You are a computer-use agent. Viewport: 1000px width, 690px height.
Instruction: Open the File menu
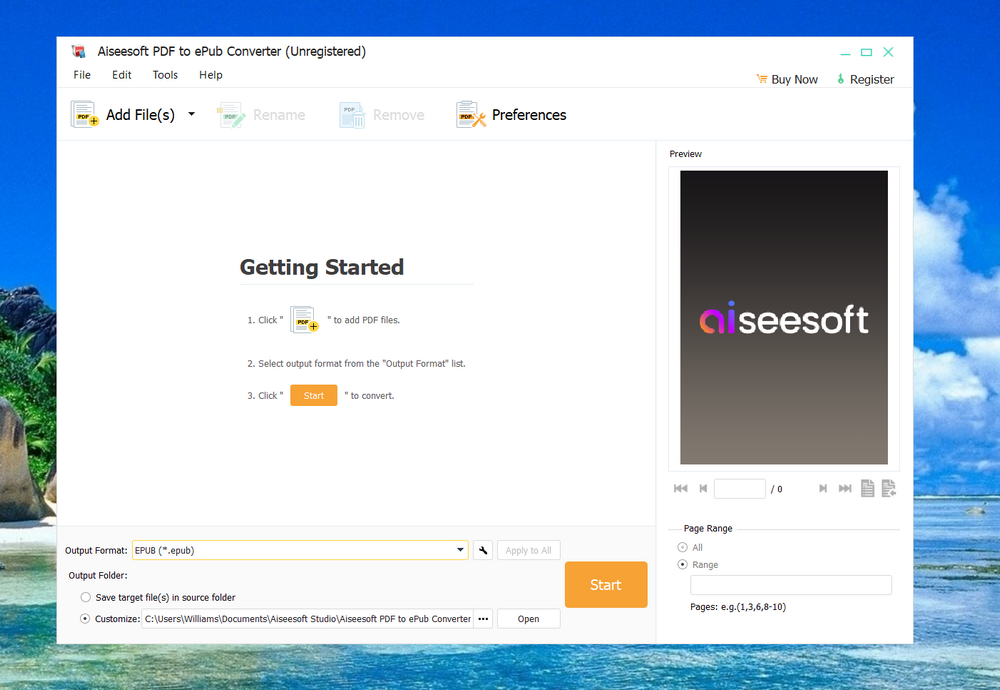[82, 75]
